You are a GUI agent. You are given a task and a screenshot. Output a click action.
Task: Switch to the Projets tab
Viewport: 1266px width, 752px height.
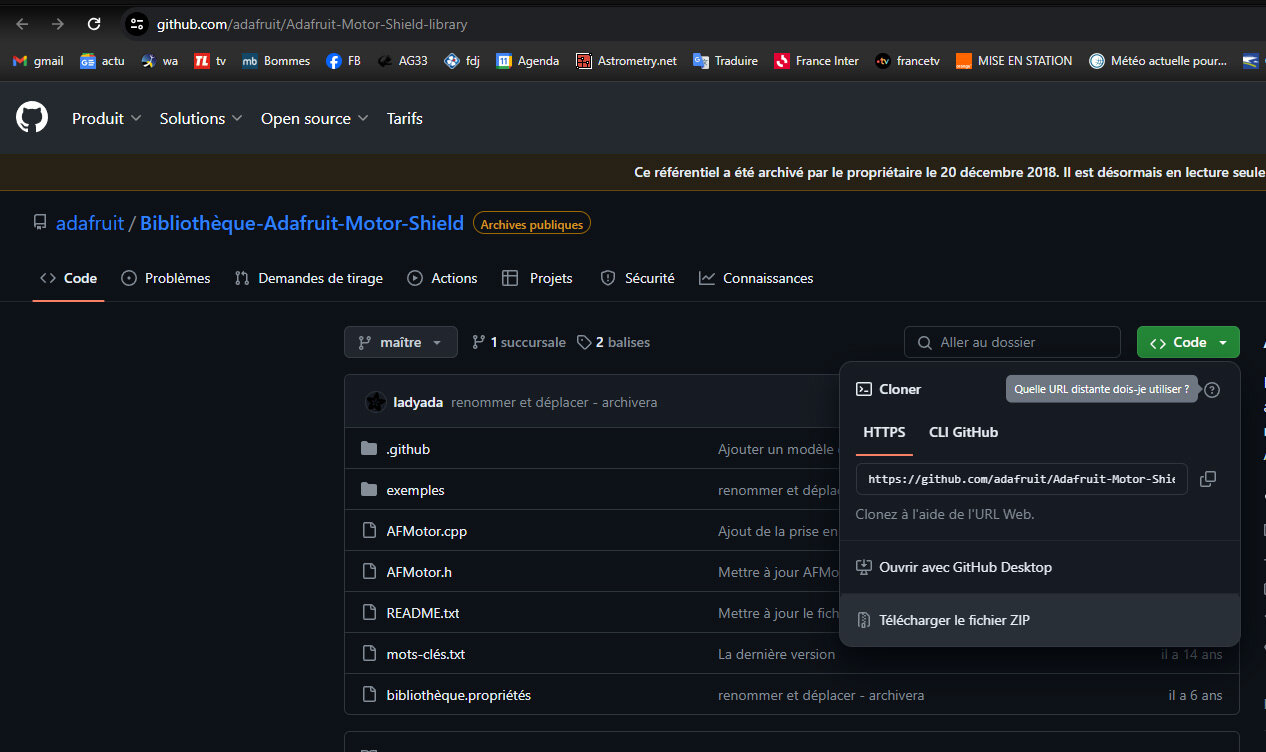[538, 278]
